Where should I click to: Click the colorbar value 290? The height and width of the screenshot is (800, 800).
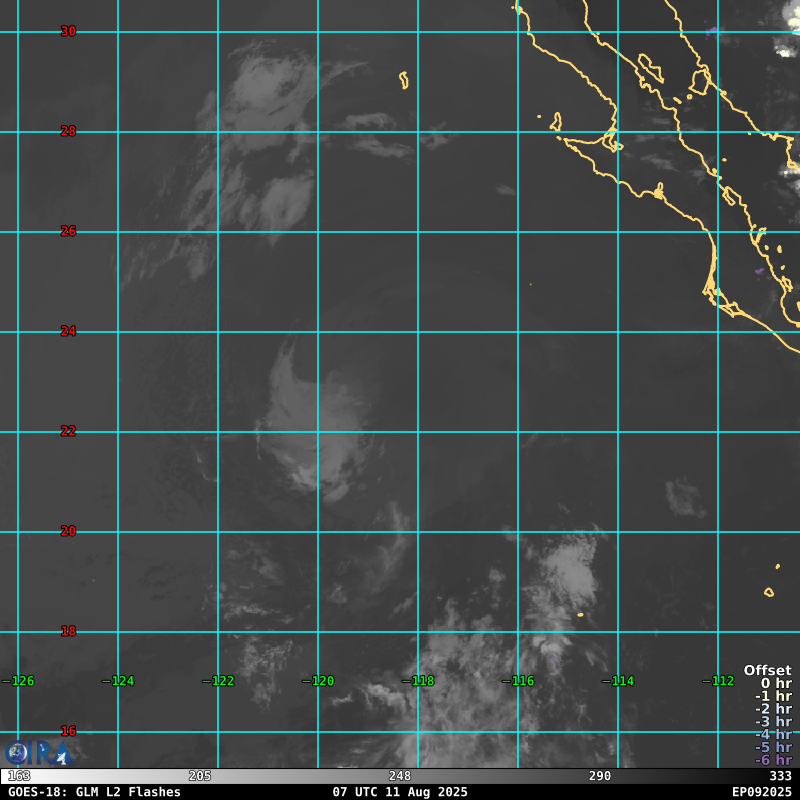(x=600, y=777)
